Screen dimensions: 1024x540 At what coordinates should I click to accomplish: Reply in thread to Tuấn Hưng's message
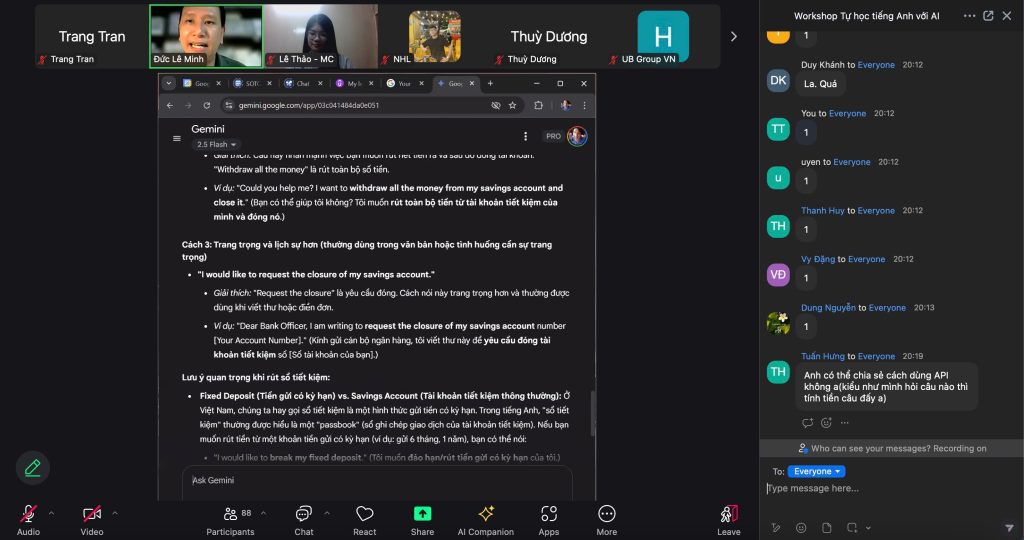(x=807, y=422)
